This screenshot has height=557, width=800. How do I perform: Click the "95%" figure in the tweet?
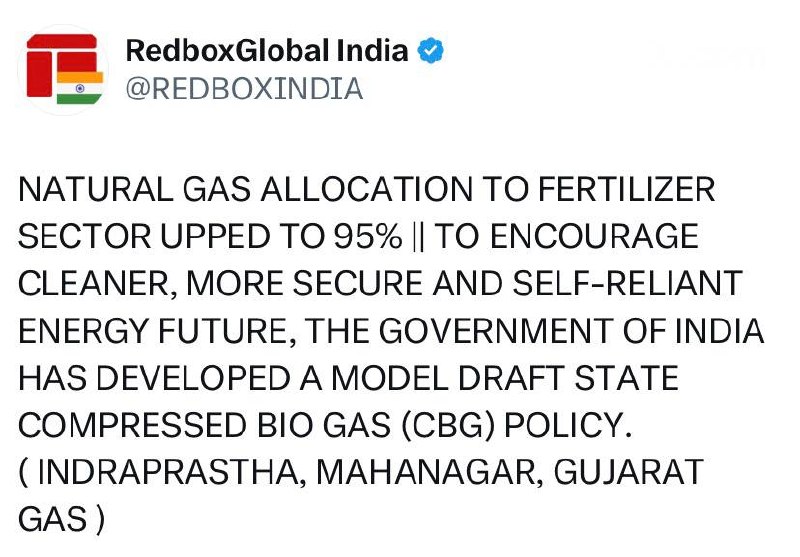(x=369, y=238)
